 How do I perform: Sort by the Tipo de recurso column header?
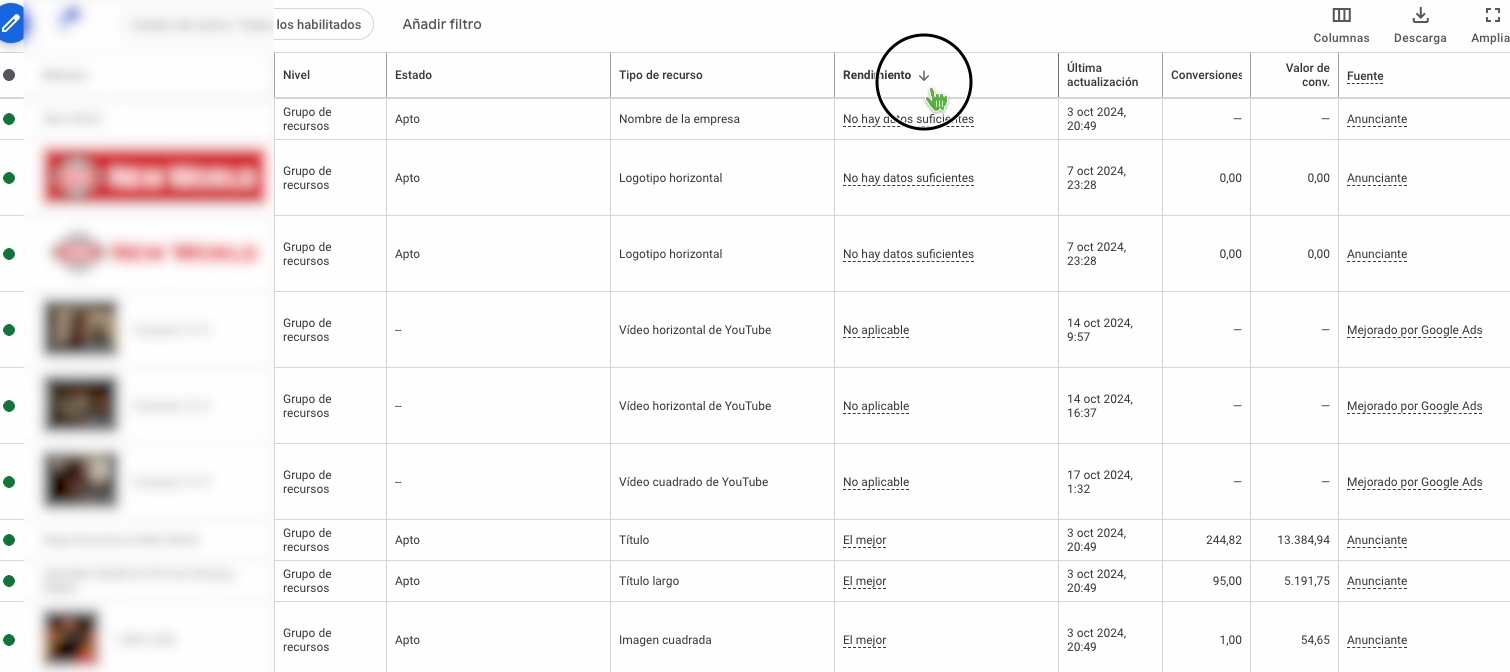point(661,75)
